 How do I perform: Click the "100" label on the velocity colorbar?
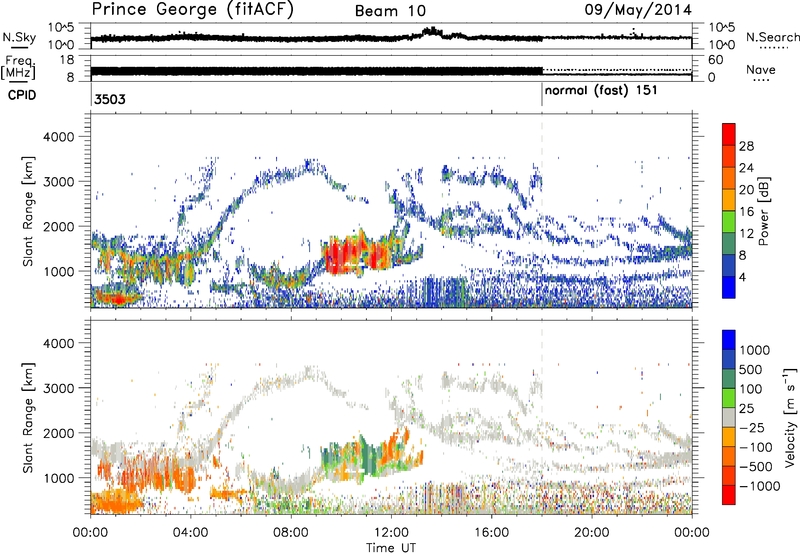(x=750, y=389)
